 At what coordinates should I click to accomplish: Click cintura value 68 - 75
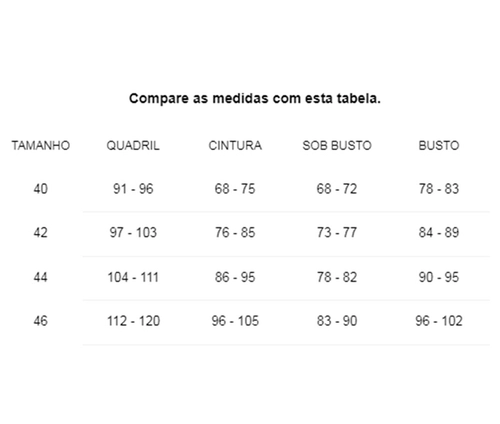click(235, 189)
